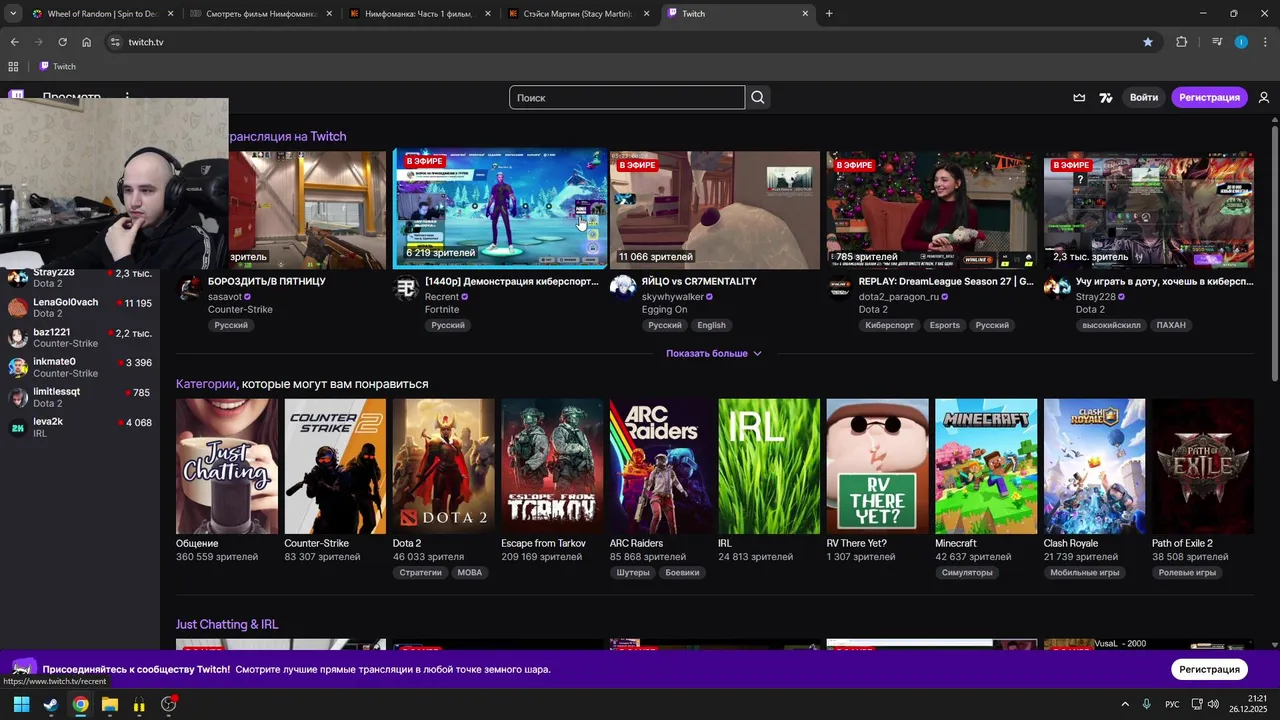Click ПАХАН tag under Stray228 stream
The height and width of the screenshot is (720, 1280).
[x=1171, y=325]
